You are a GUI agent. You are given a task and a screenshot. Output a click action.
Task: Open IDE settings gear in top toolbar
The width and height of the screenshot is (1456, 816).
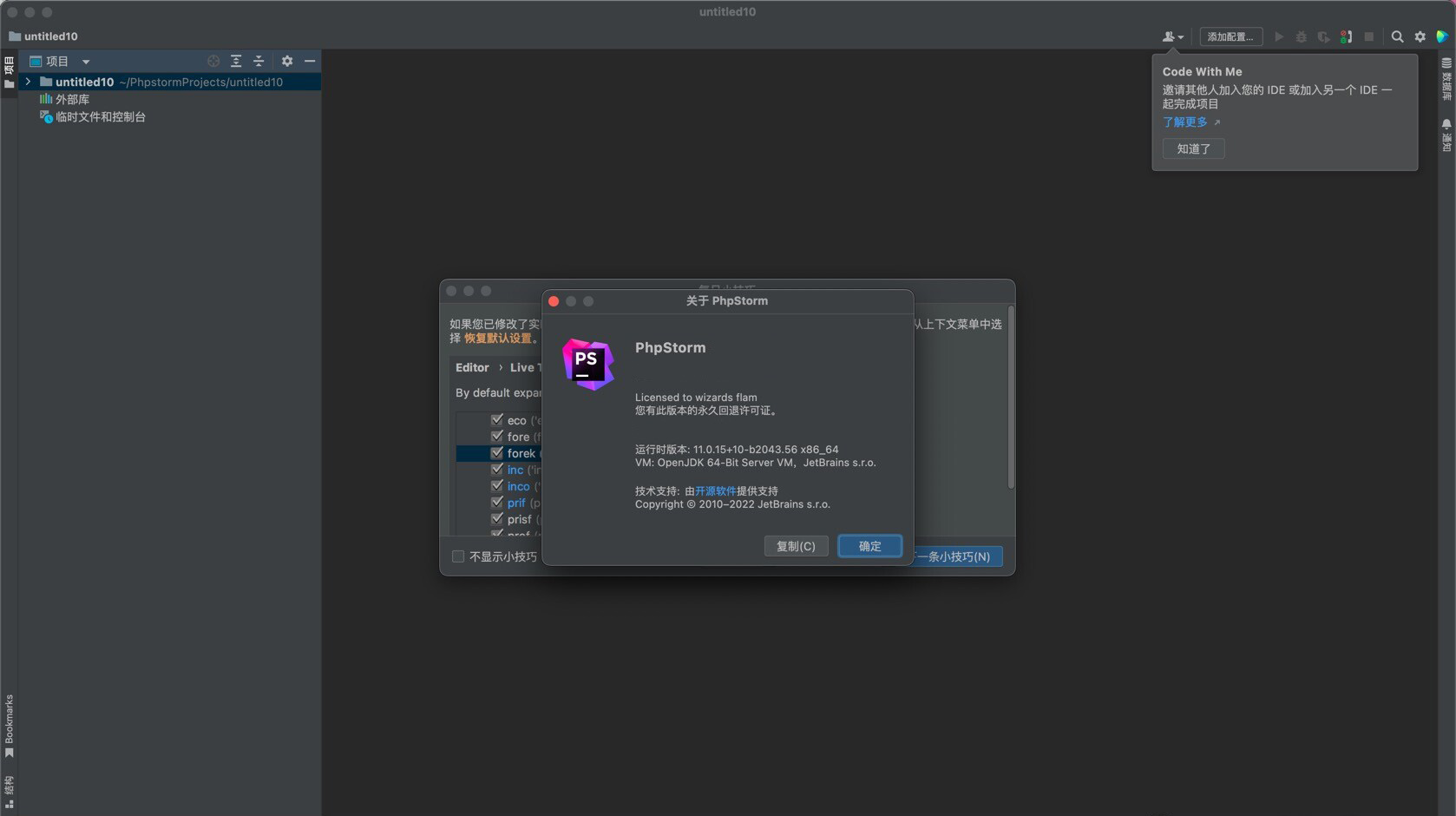[1420, 36]
